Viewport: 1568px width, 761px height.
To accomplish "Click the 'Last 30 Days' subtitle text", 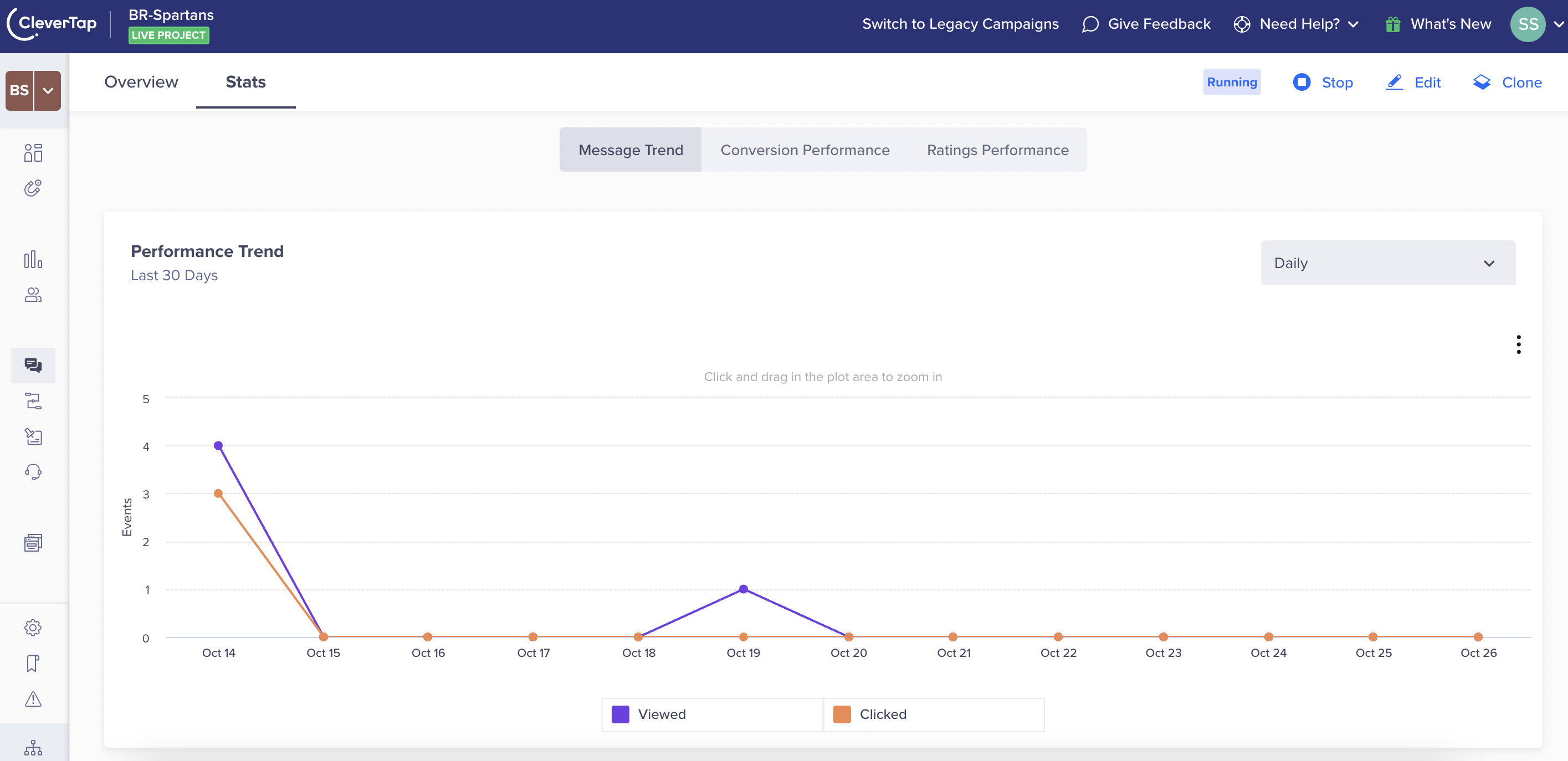I will coord(174,275).
